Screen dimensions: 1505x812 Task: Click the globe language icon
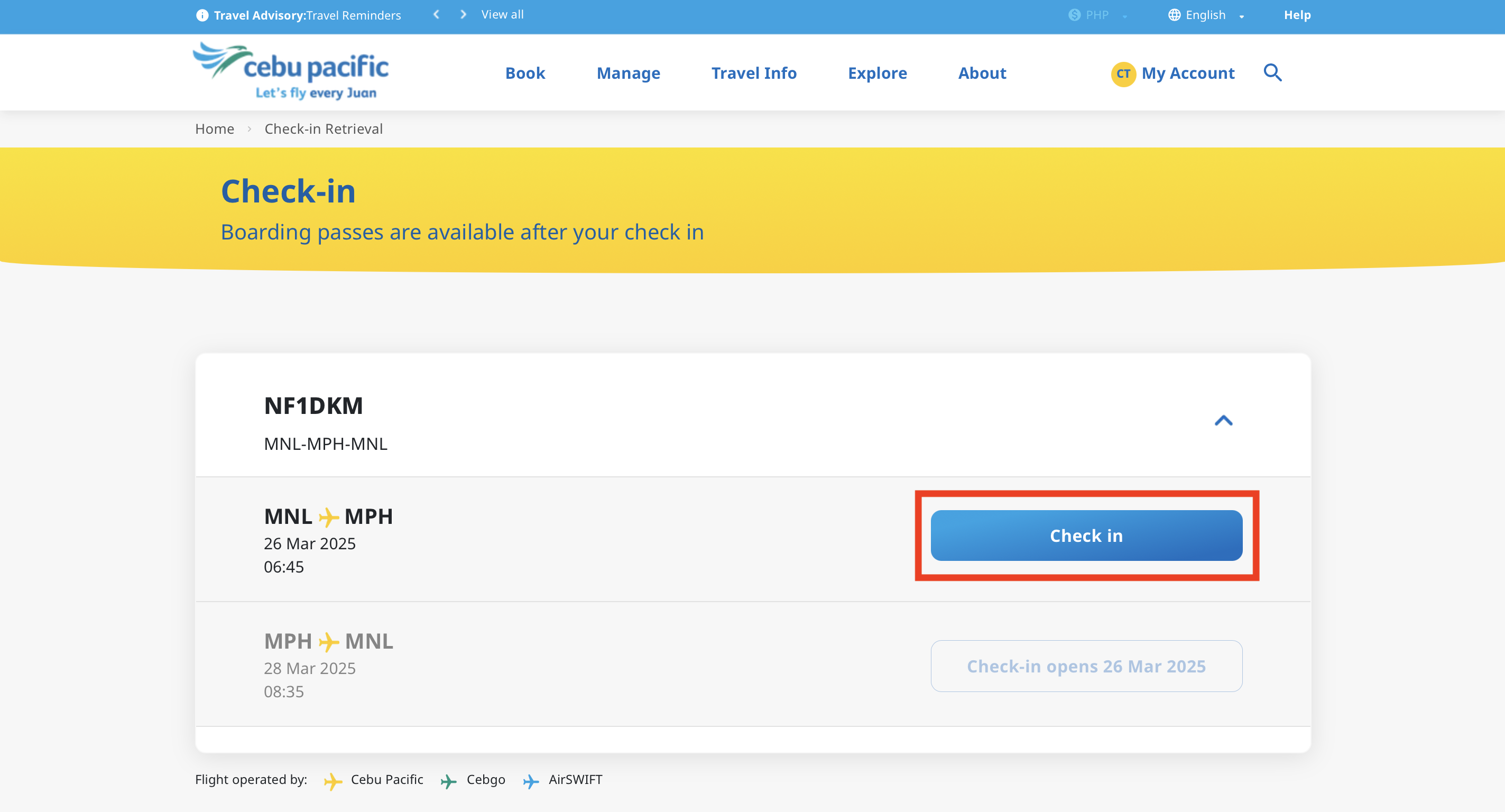coord(1174,15)
